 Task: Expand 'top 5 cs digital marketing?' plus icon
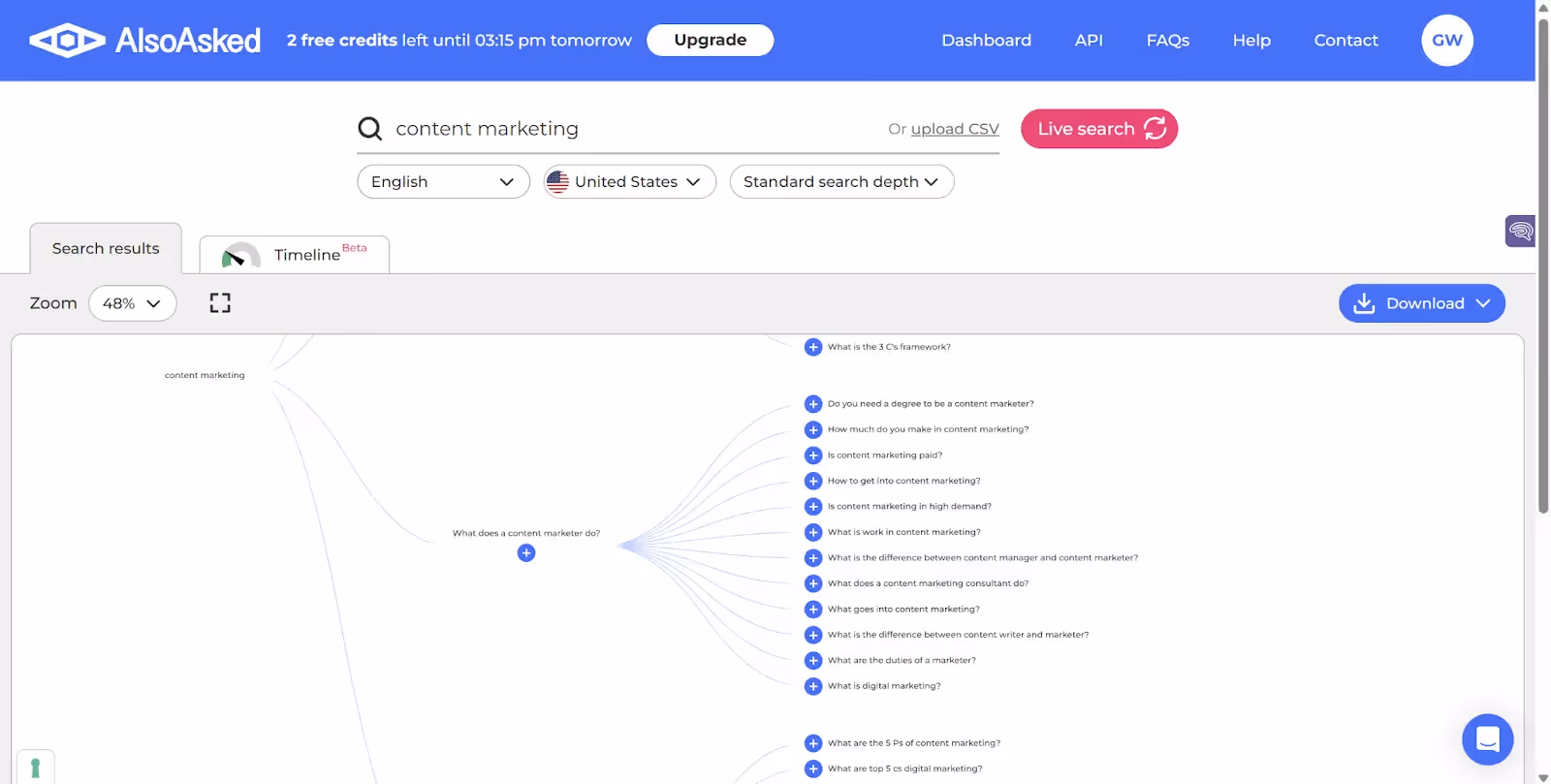(813, 768)
